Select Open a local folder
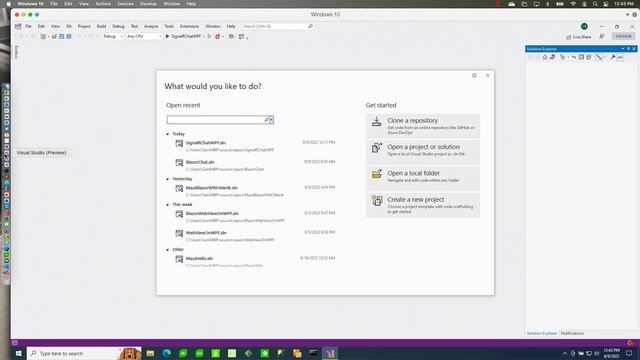This screenshot has width=640, height=360. click(x=423, y=178)
